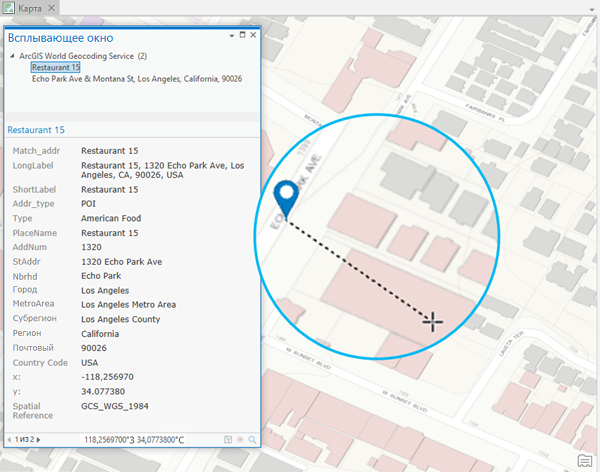Click the Match_addr value Restaurant 15
This screenshot has width=600, height=472.
coord(109,151)
